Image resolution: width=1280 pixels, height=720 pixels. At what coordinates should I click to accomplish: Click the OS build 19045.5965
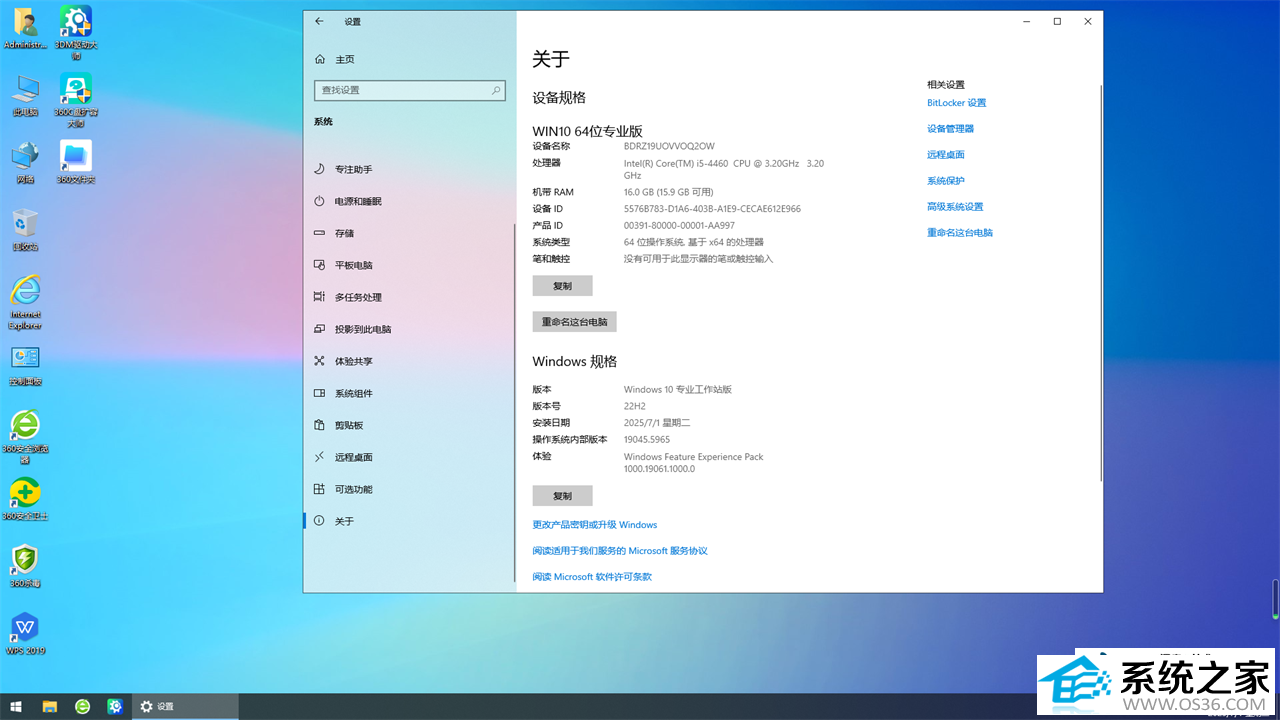[x=647, y=440]
